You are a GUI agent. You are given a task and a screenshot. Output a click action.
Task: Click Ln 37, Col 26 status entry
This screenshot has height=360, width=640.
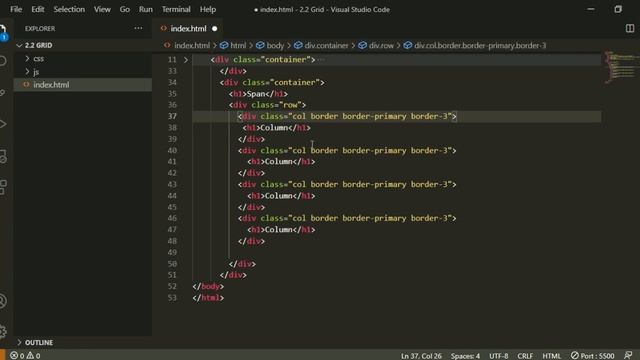coord(421,356)
